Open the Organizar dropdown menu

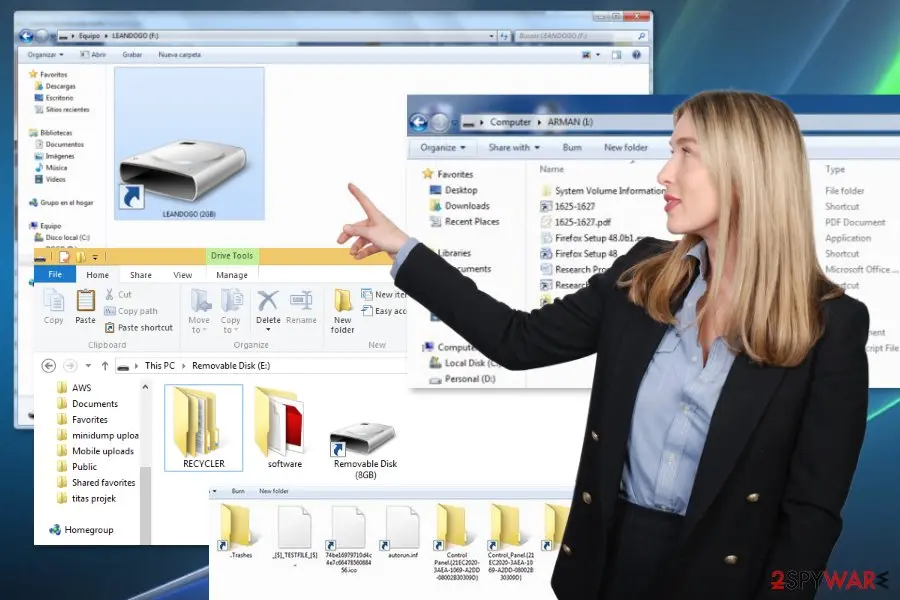point(45,55)
